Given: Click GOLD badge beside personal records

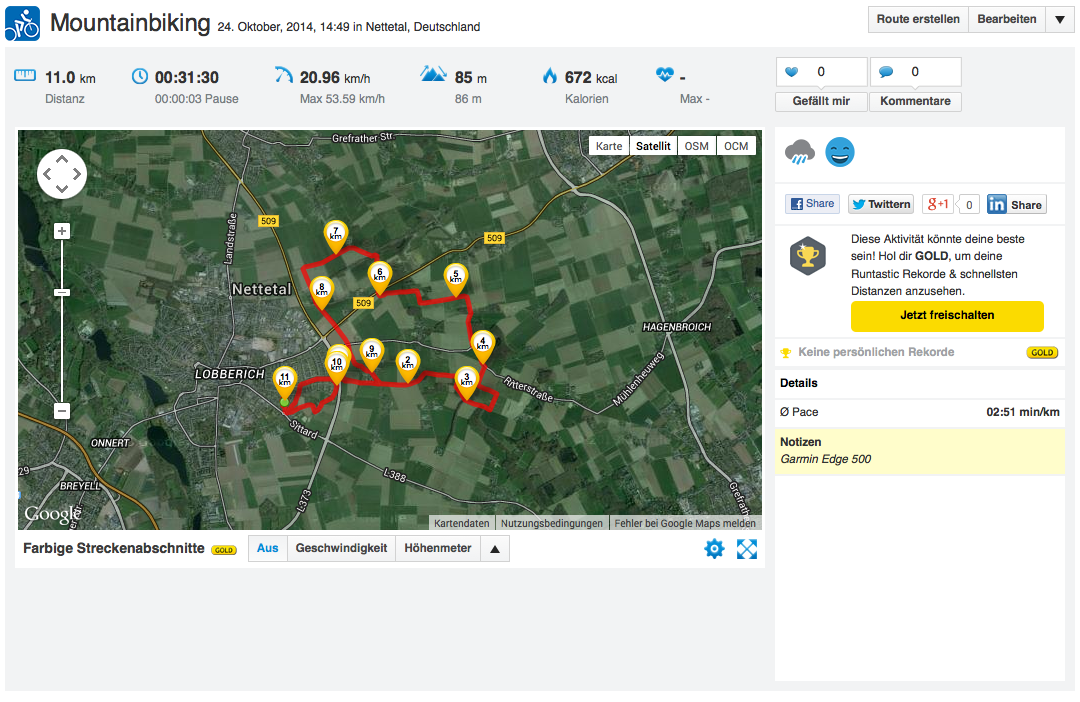Looking at the screenshot, I should [x=1042, y=352].
